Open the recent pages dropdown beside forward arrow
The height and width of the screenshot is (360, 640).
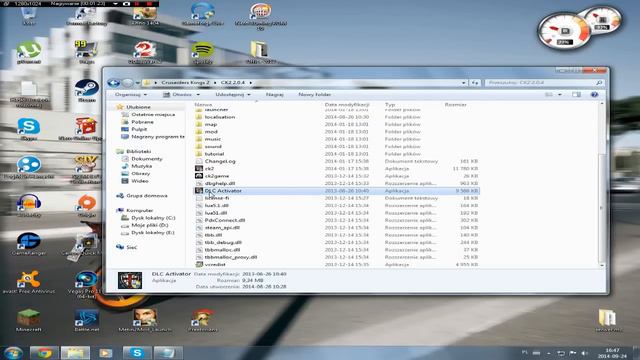(138, 83)
